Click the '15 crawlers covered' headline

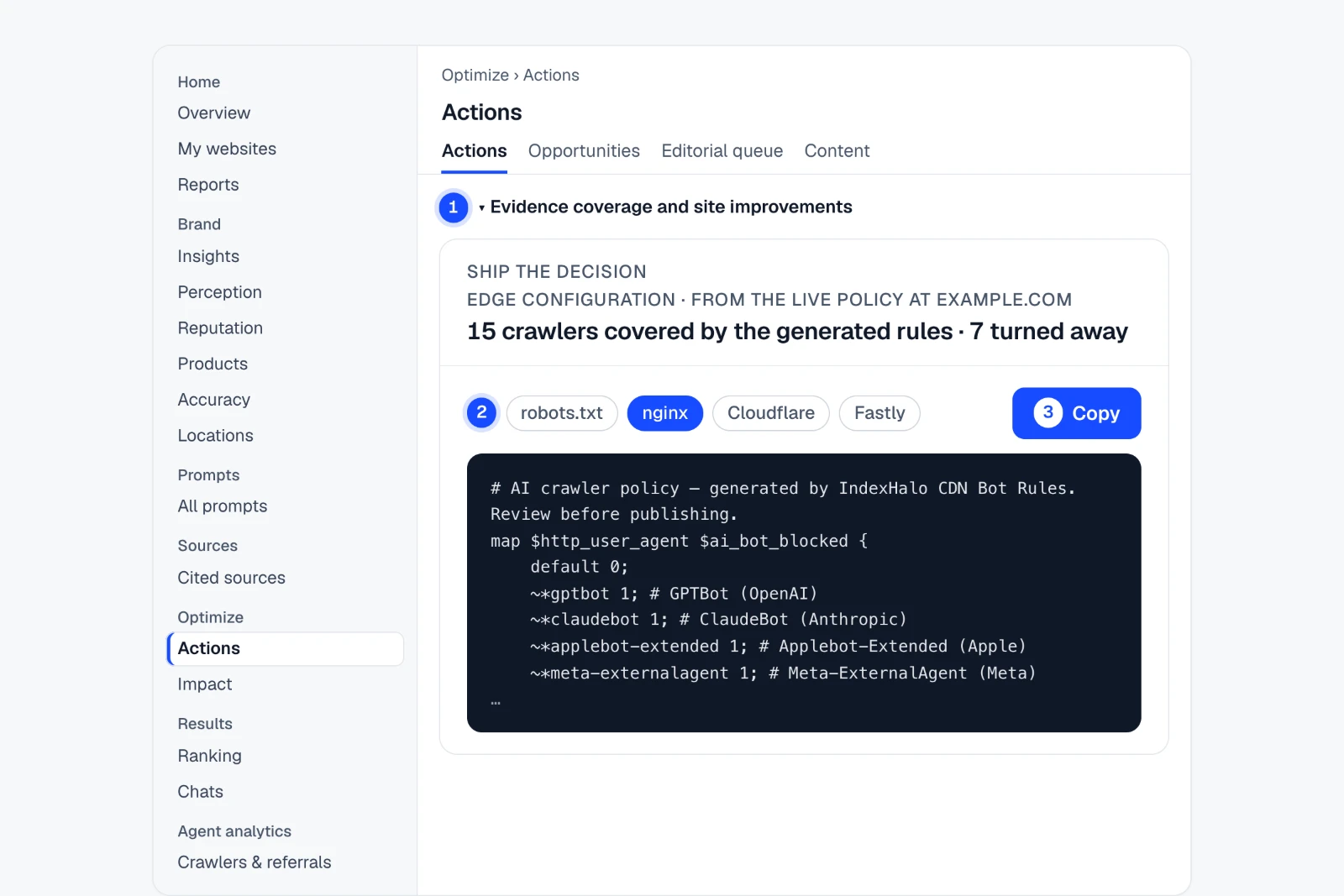(797, 332)
